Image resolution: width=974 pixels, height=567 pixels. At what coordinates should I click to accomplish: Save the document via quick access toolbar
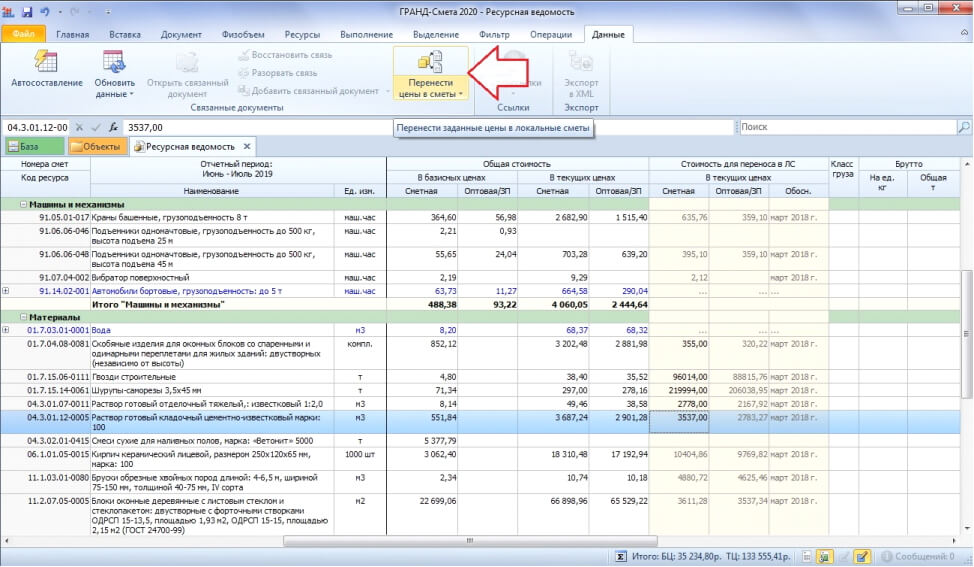point(27,12)
